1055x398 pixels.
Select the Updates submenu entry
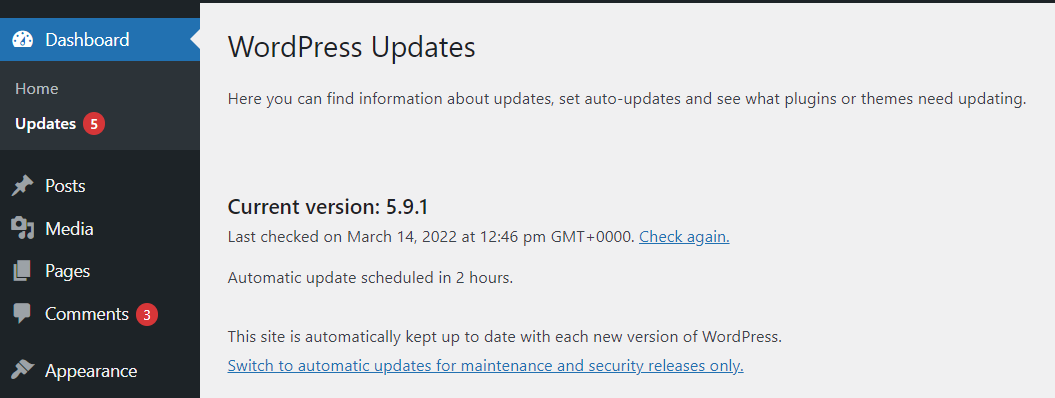point(46,124)
